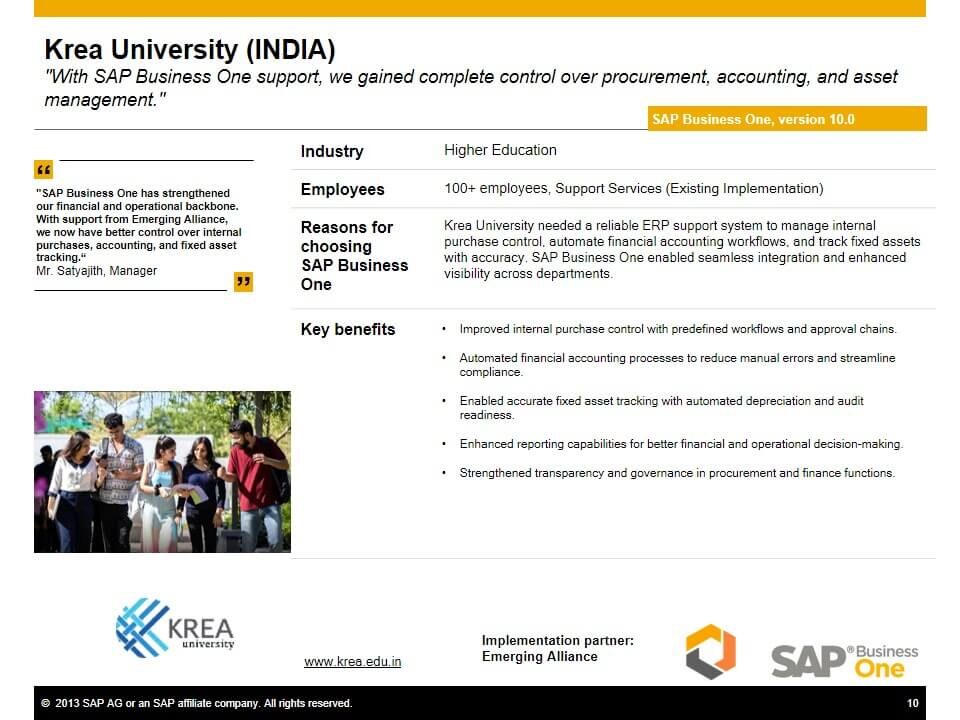Click the page number 10

pos(912,703)
